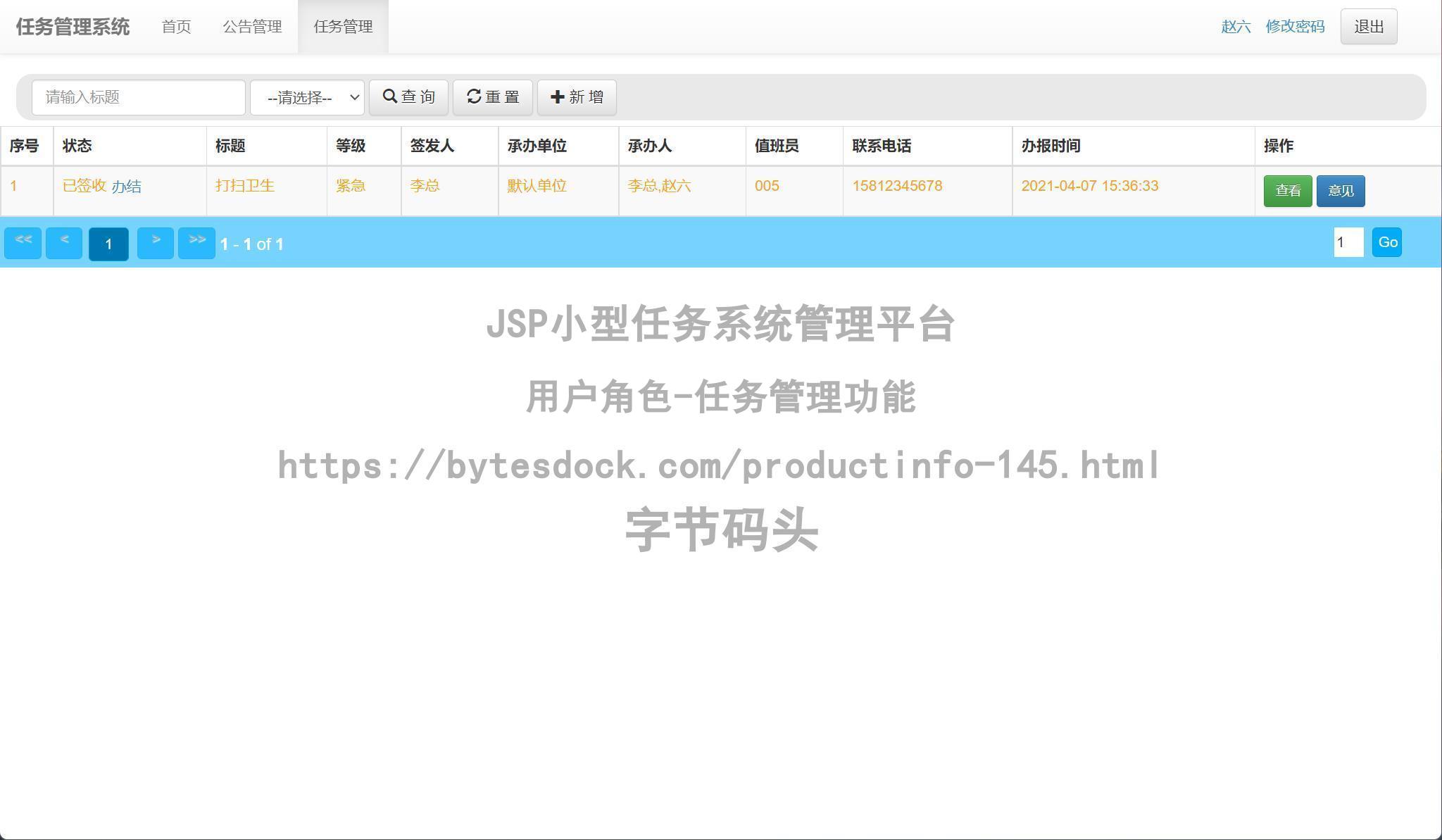Go to the first page using << arrow
The image size is (1442, 840).
click(23, 242)
